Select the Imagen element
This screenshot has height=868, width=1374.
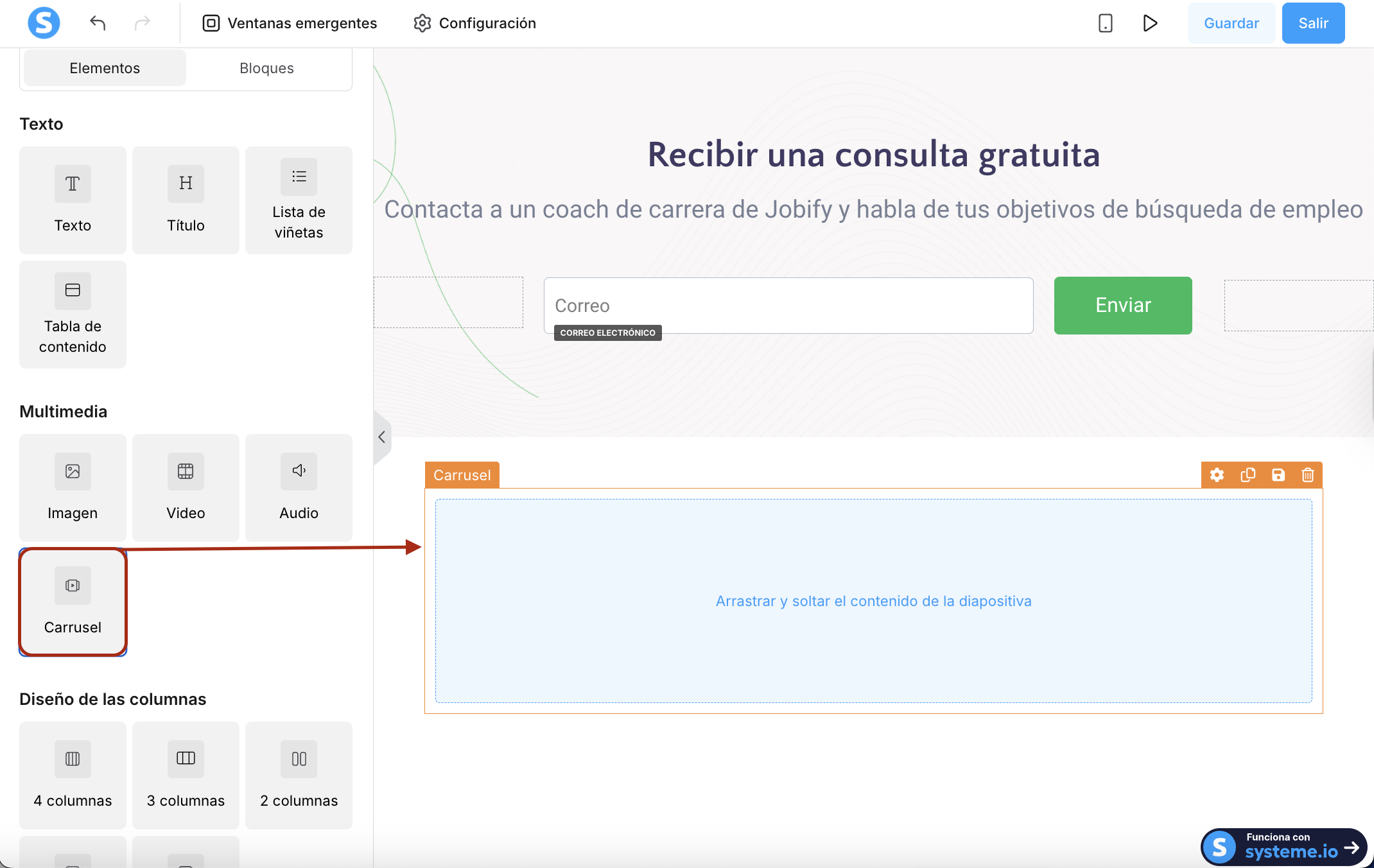click(73, 488)
